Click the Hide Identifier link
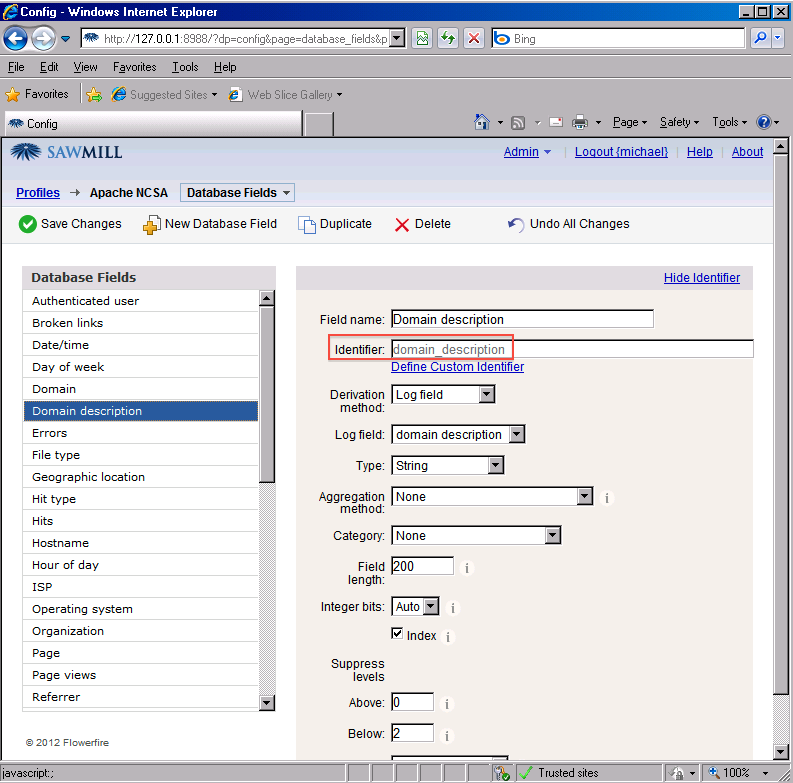Image resolution: width=793 pixels, height=783 pixels. (701, 278)
